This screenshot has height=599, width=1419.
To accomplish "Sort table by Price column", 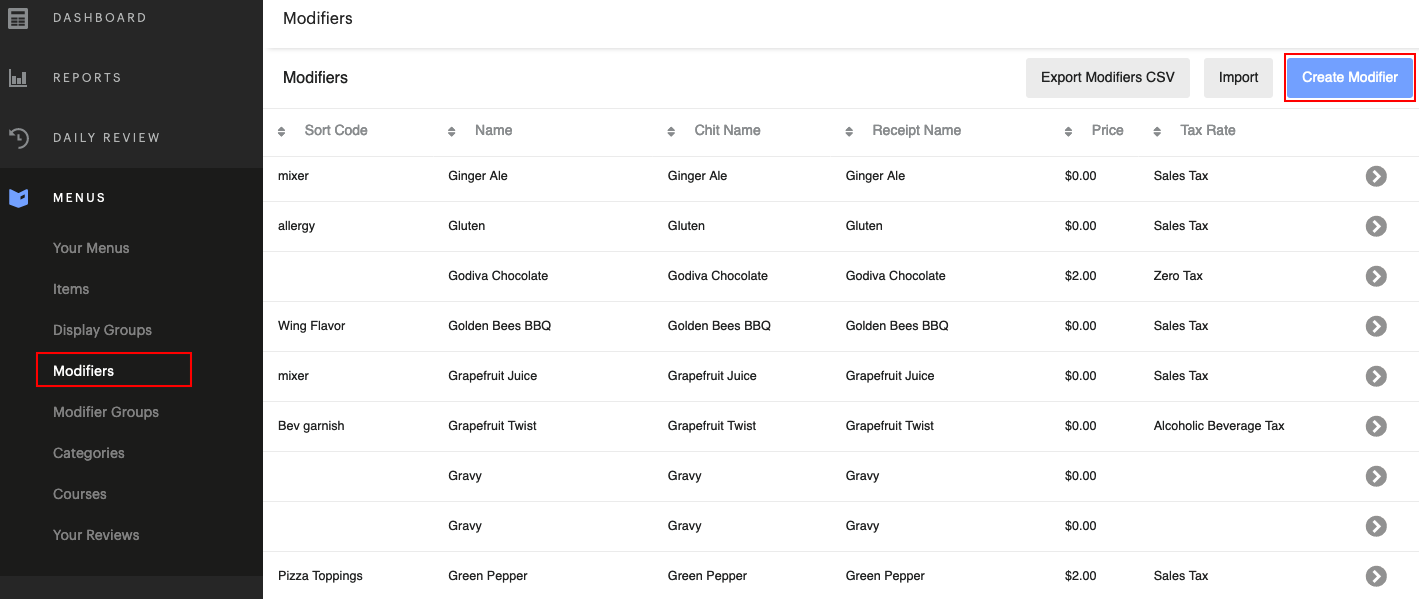I will pyautogui.click(x=1106, y=130).
